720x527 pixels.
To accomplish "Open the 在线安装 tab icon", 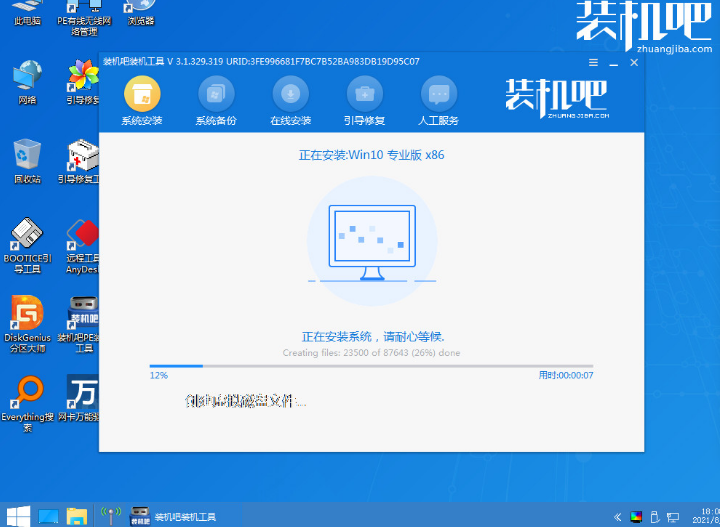I will tap(291, 94).
